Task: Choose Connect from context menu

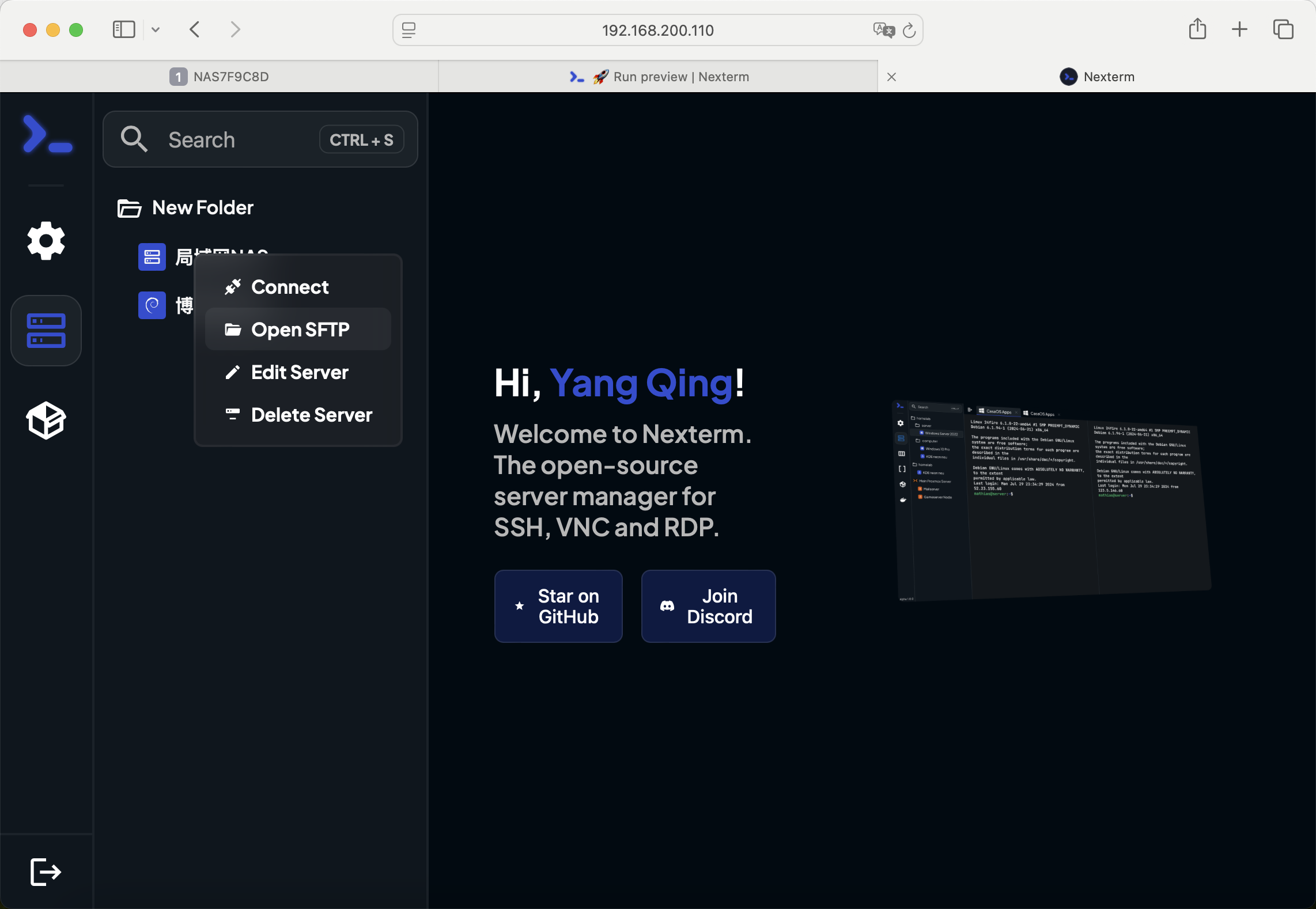Action: point(290,287)
